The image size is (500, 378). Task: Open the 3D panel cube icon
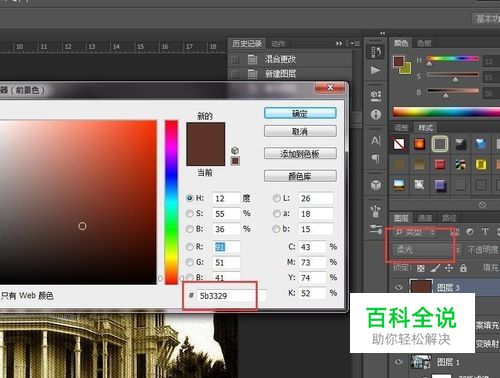376,185
